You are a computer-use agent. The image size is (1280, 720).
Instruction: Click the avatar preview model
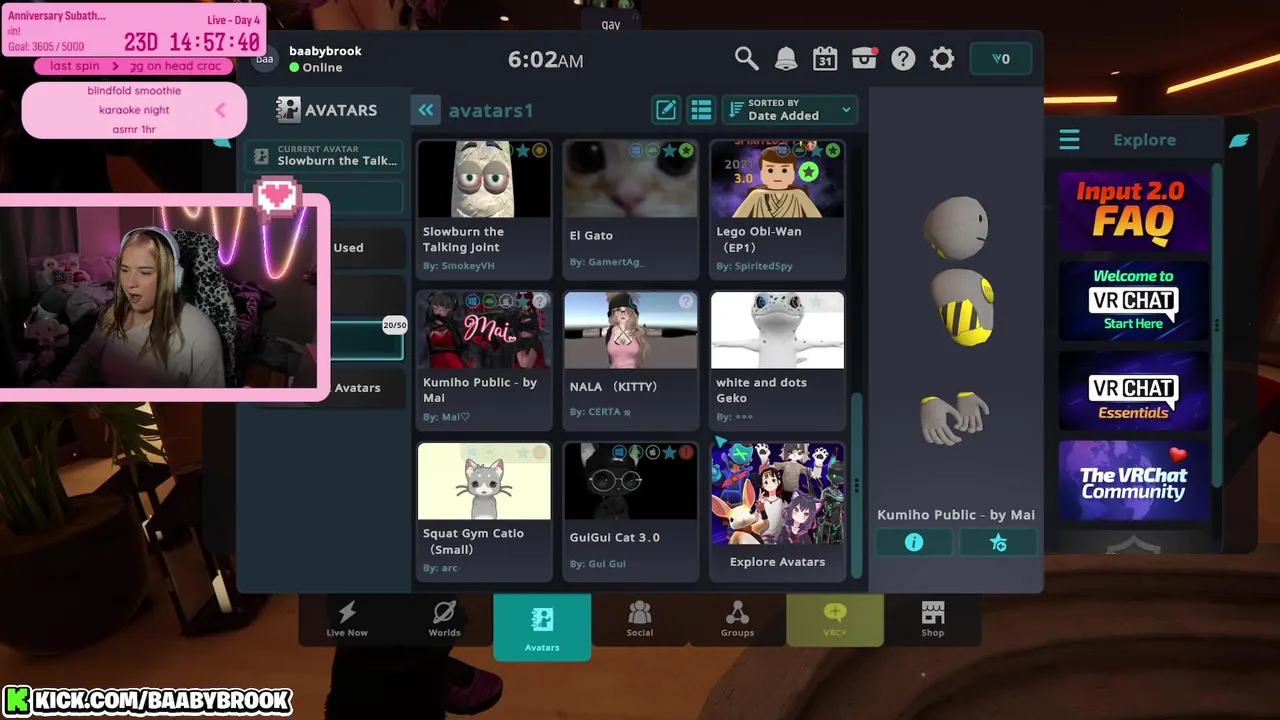coord(958,320)
